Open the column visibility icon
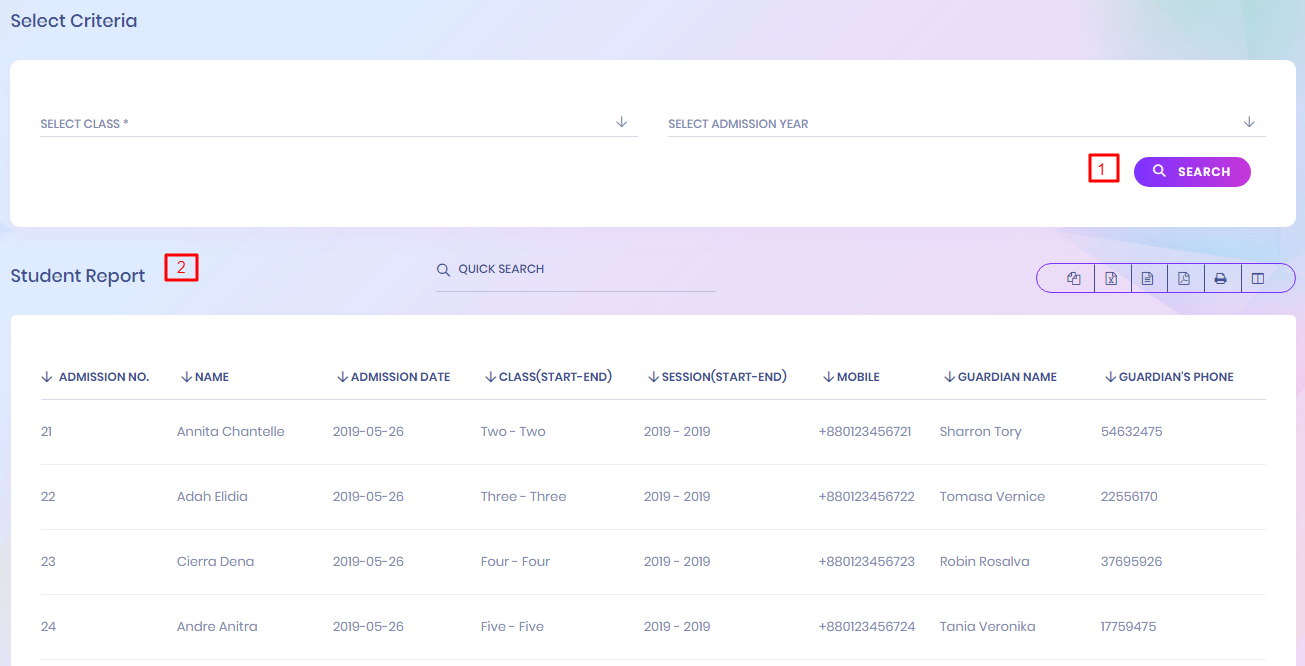 [x=1258, y=279]
